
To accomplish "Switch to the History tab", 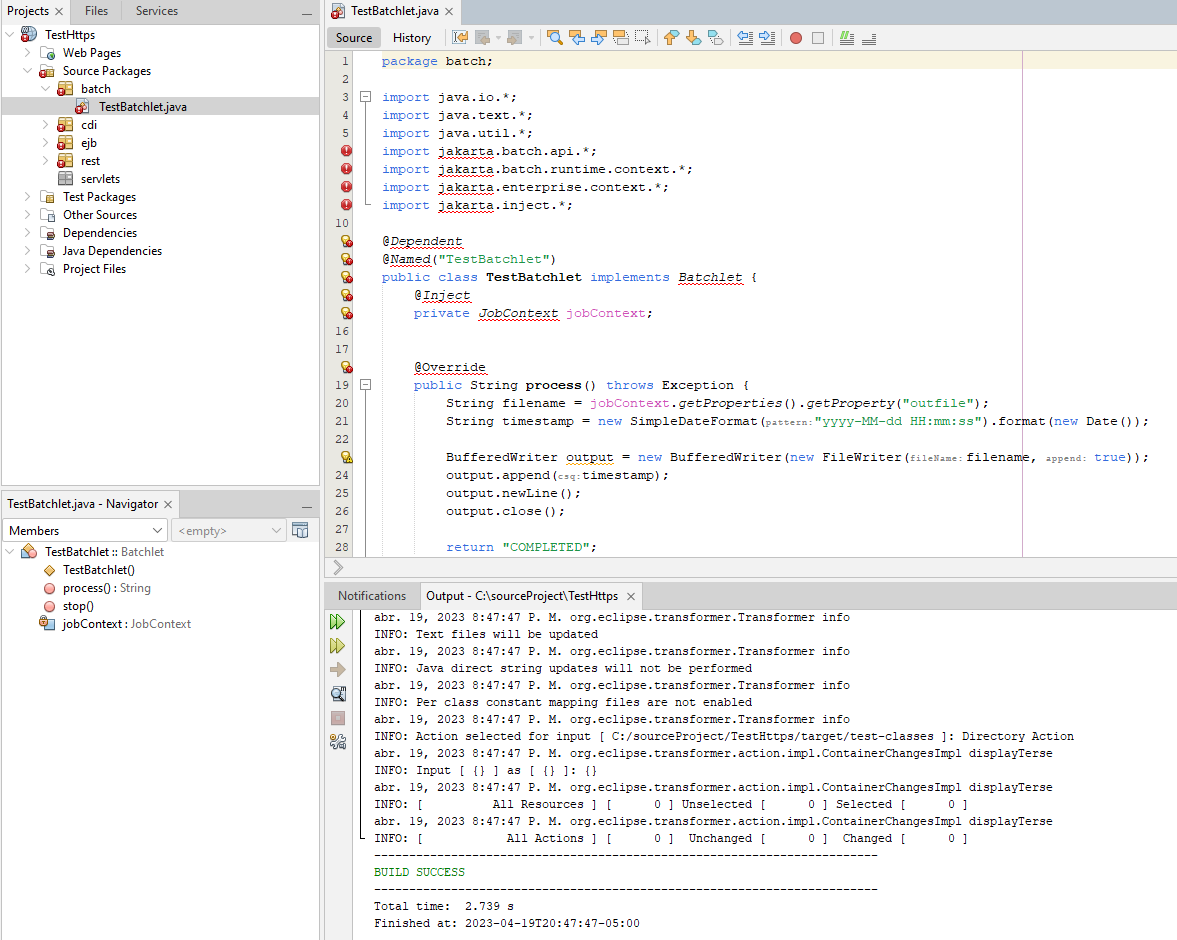I will [x=412, y=37].
